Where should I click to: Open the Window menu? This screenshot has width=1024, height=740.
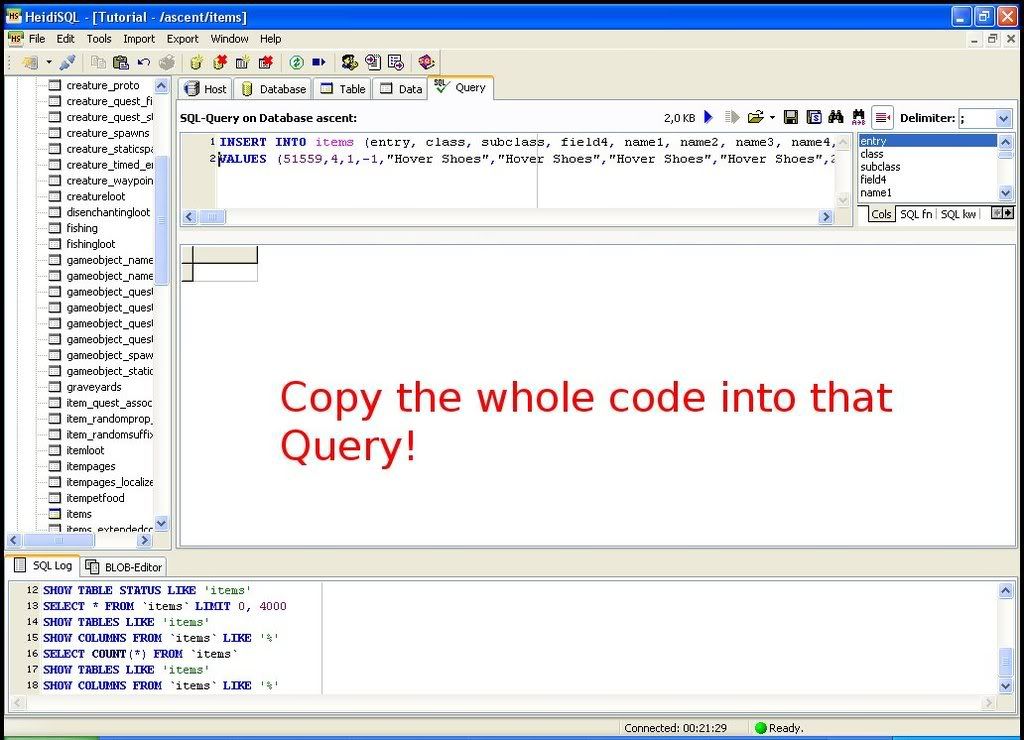coord(229,39)
